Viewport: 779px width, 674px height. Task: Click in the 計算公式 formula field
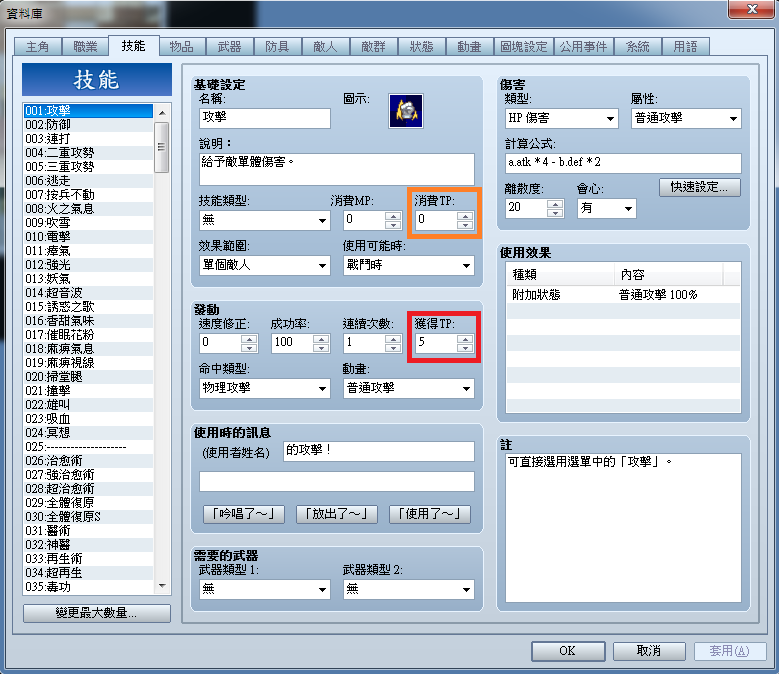point(623,163)
